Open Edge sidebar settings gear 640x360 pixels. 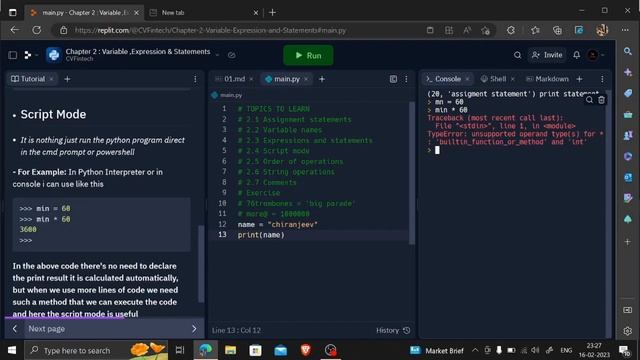point(628,331)
